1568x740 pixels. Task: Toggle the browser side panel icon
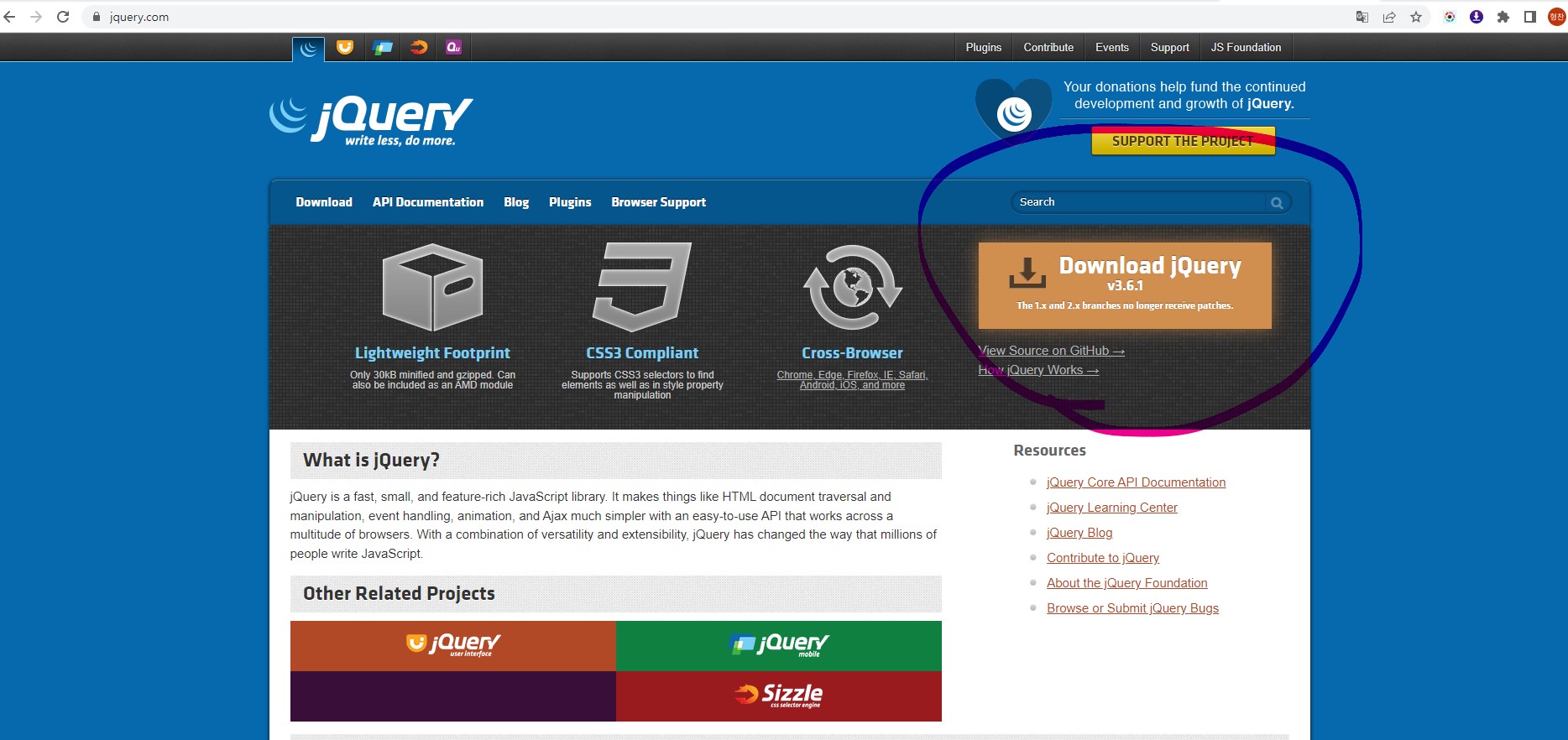(x=1530, y=17)
